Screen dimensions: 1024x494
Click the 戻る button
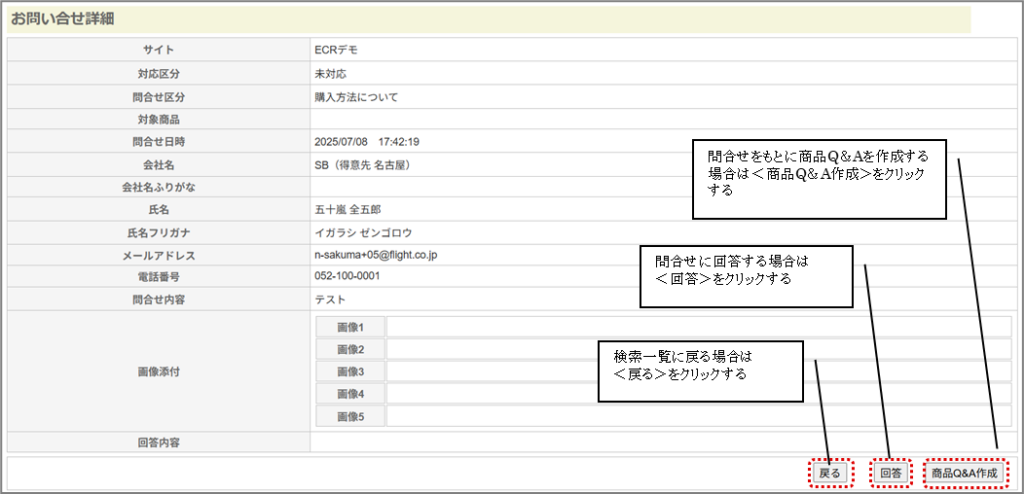pyautogui.click(x=830, y=472)
